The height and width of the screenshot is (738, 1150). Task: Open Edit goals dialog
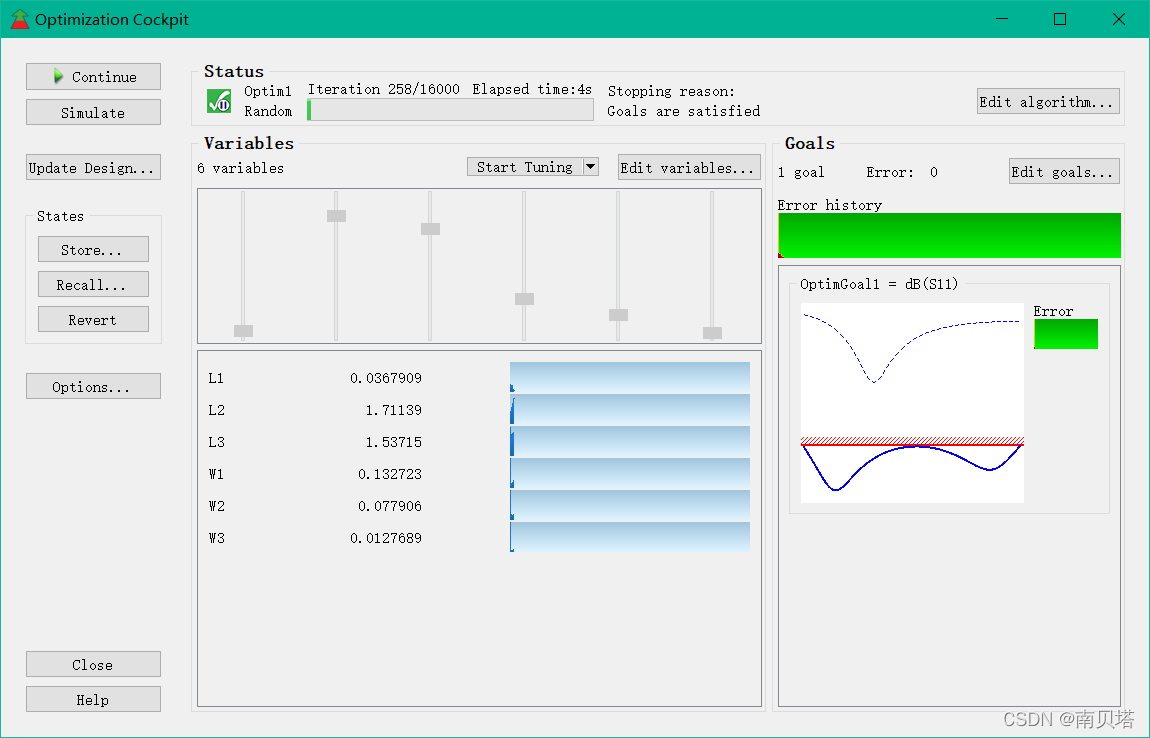pyautogui.click(x=1063, y=172)
